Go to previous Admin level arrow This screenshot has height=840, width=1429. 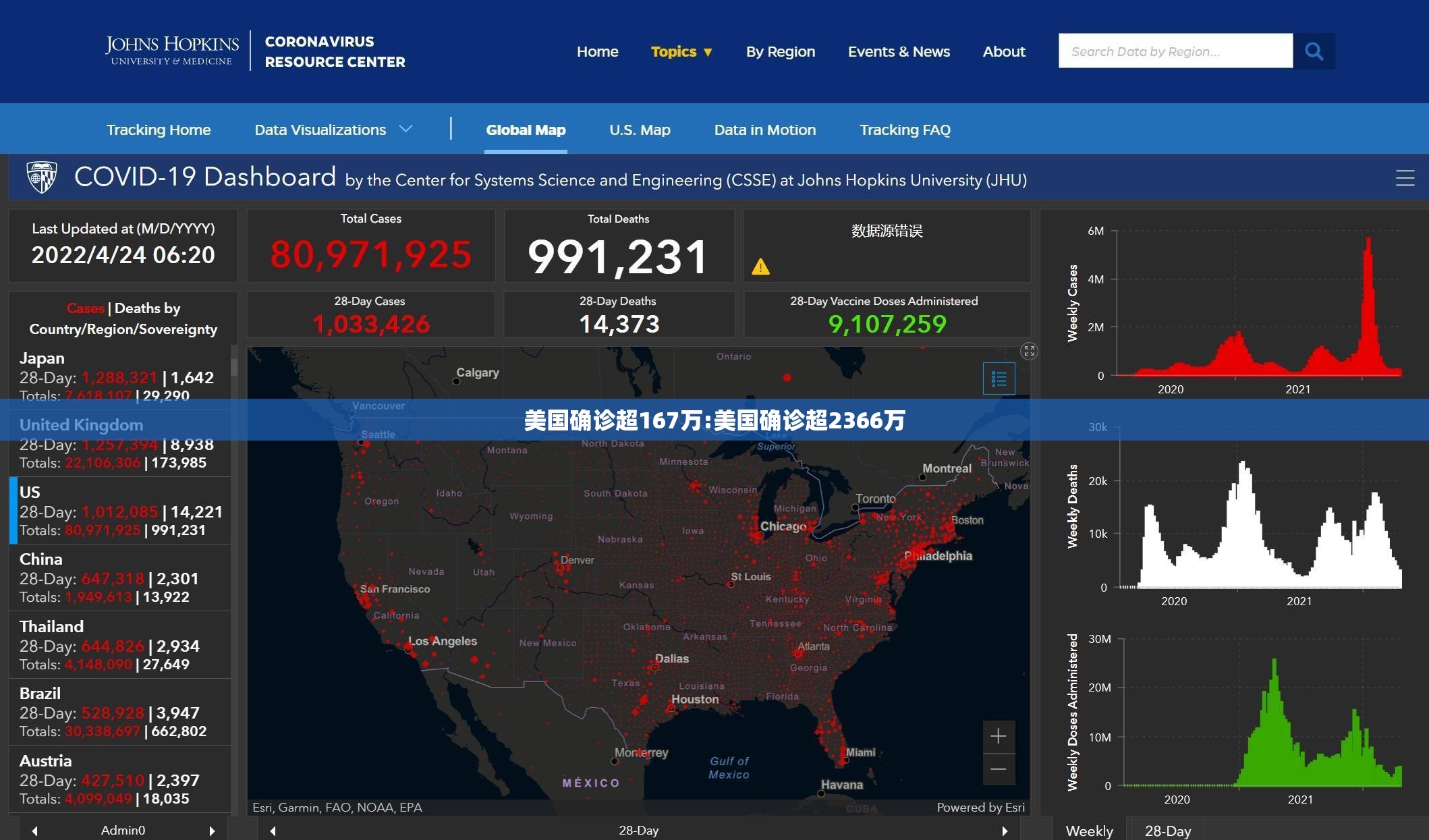[x=34, y=831]
